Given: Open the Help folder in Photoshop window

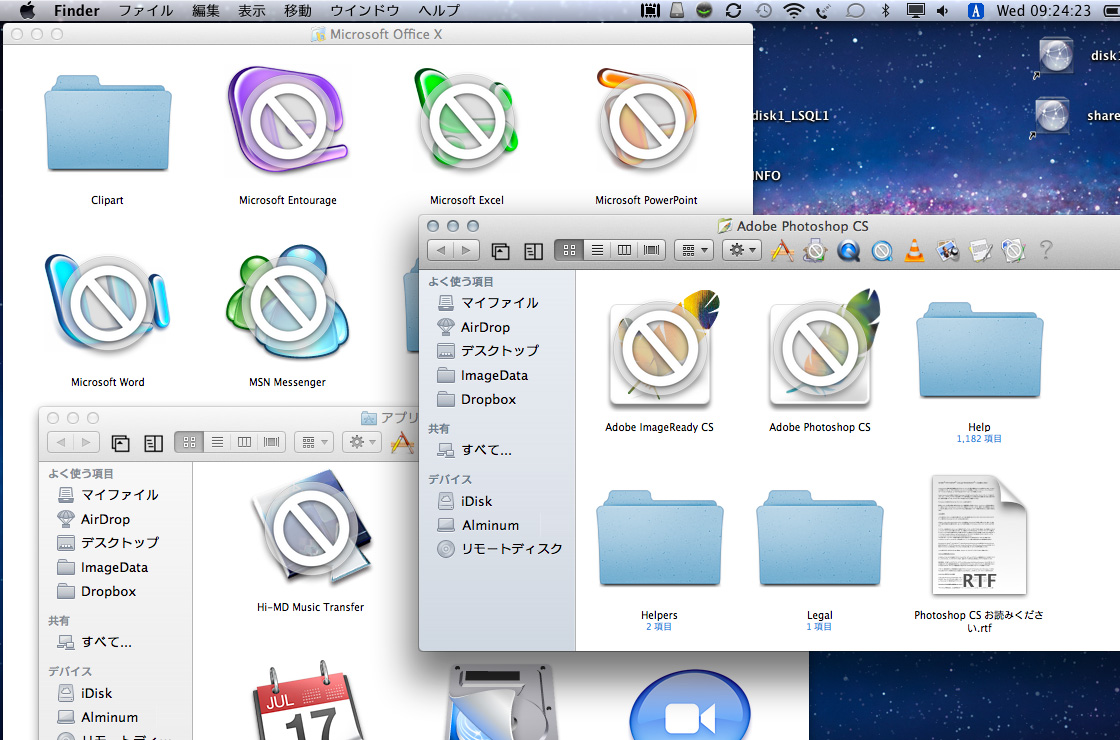Looking at the screenshot, I should (x=979, y=350).
